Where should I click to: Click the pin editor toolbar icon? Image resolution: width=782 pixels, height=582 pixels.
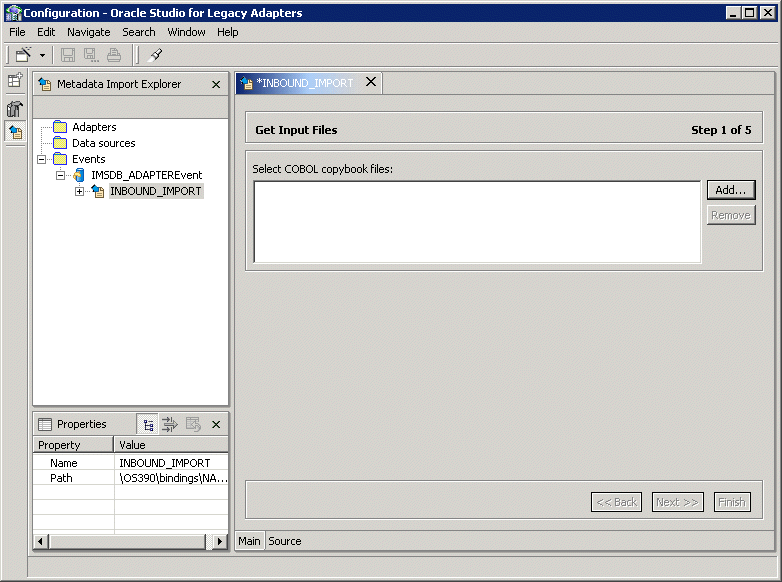[x=156, y=55]
